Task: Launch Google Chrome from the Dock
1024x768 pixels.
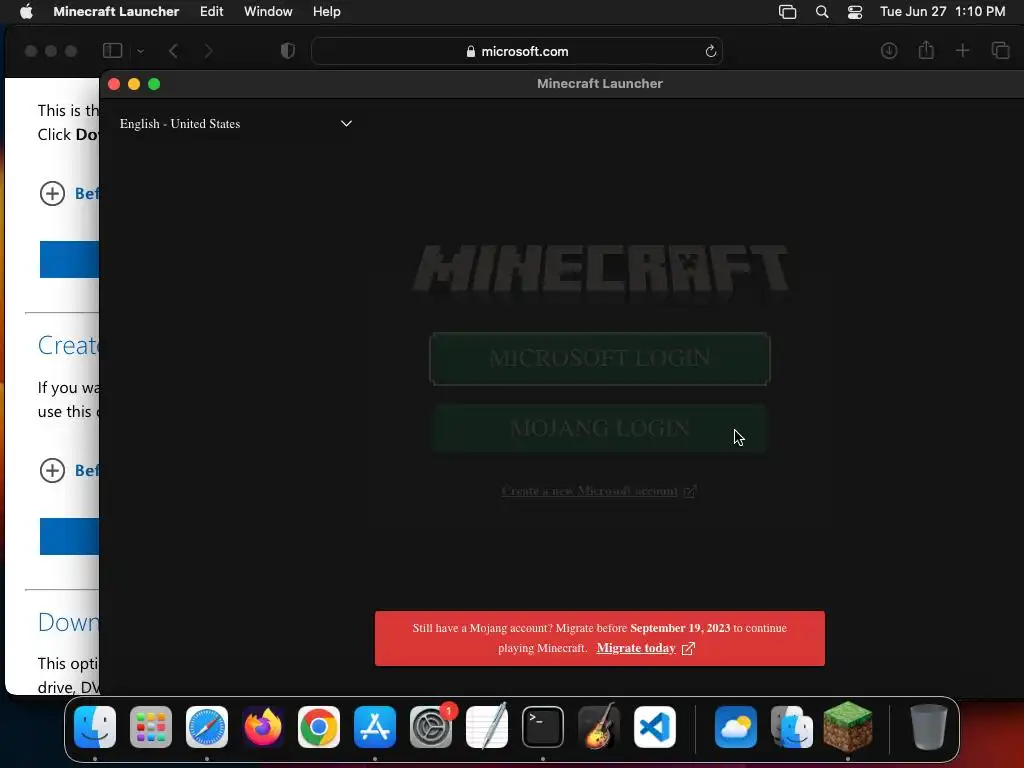Action: [319, 726]
